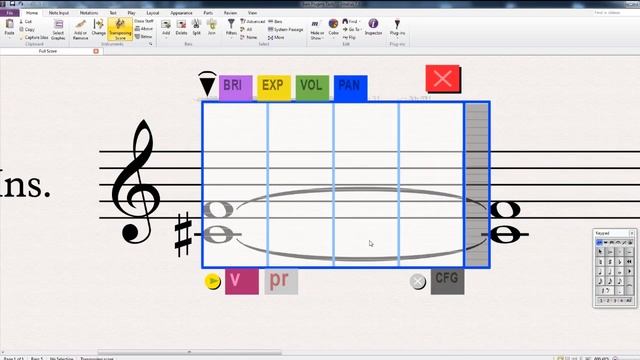Click the Flip command

[349, 37]
